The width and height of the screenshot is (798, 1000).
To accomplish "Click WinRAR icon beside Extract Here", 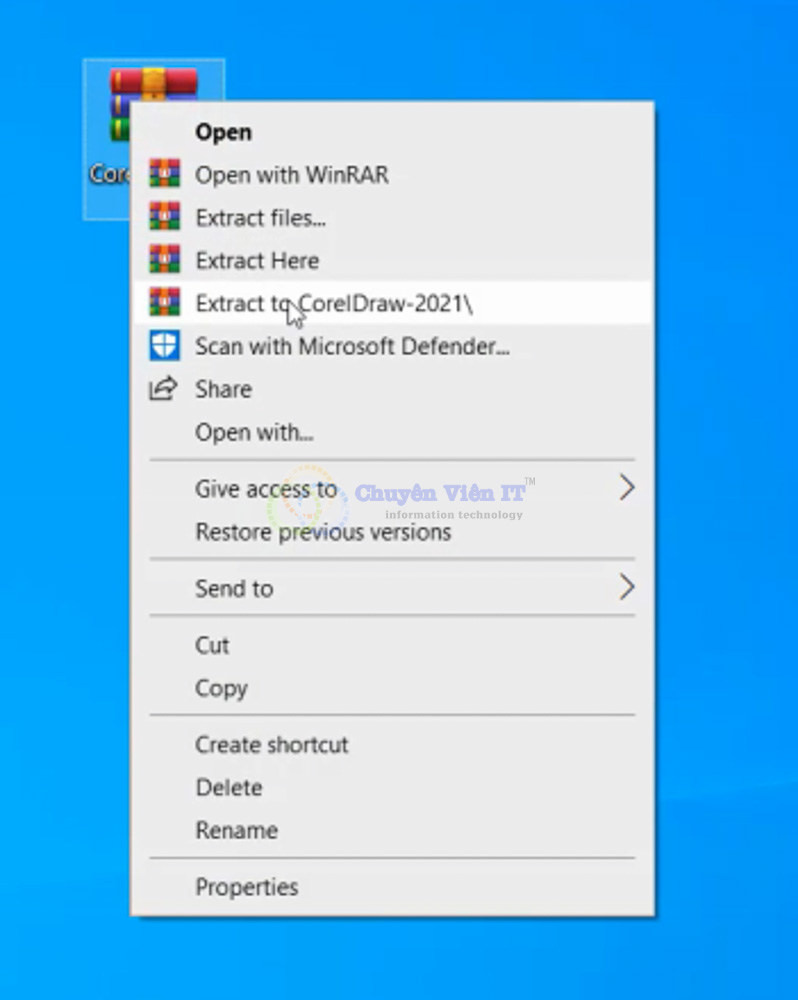I will tap(164, 260).
